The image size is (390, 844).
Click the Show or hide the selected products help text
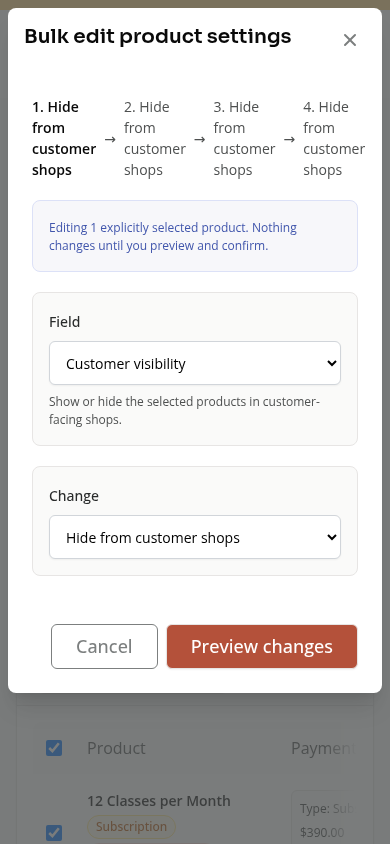[185, 411]
